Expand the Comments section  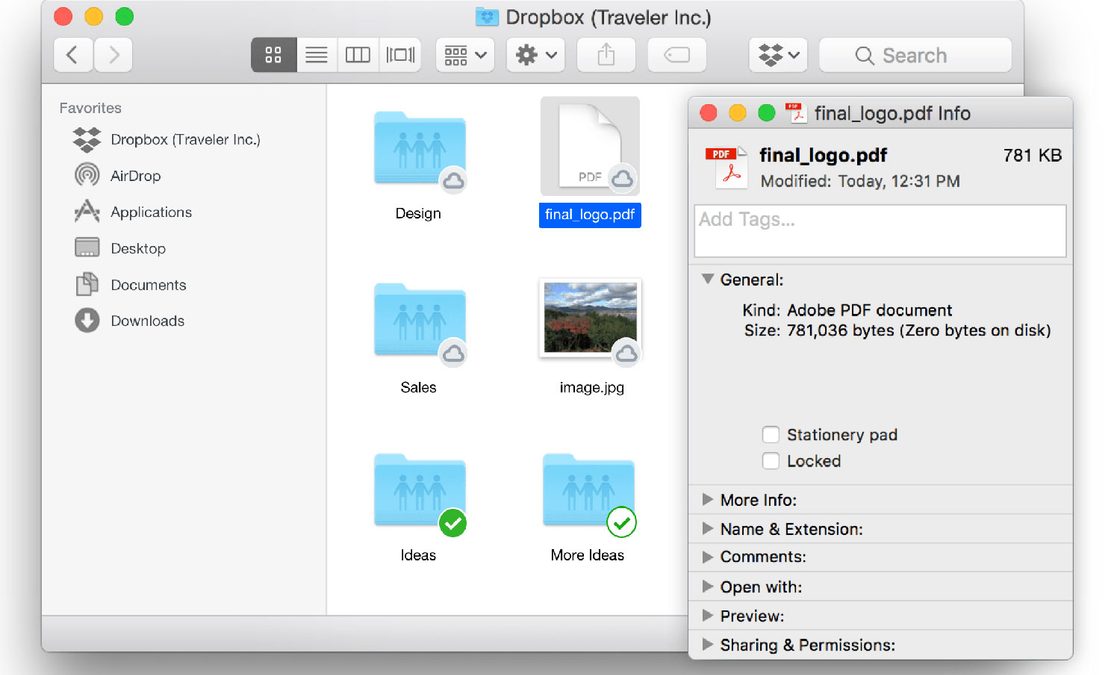click(x=708, y=556)
